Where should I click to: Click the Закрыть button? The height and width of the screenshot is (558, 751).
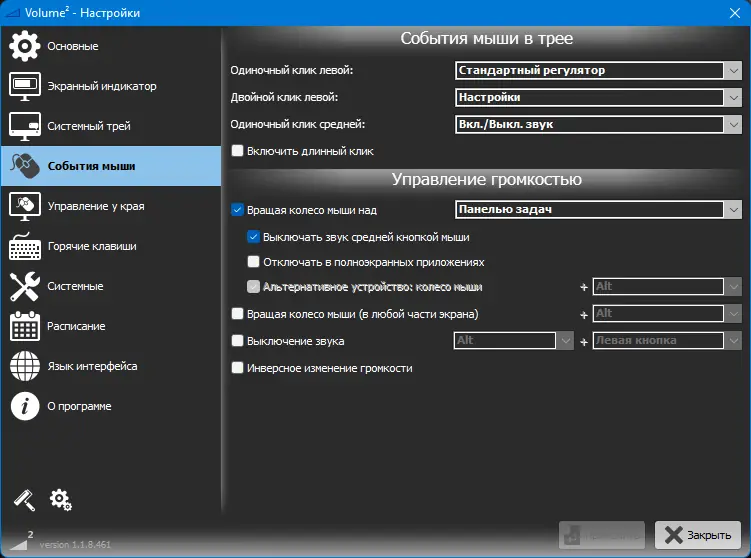(x=698, y=535)
